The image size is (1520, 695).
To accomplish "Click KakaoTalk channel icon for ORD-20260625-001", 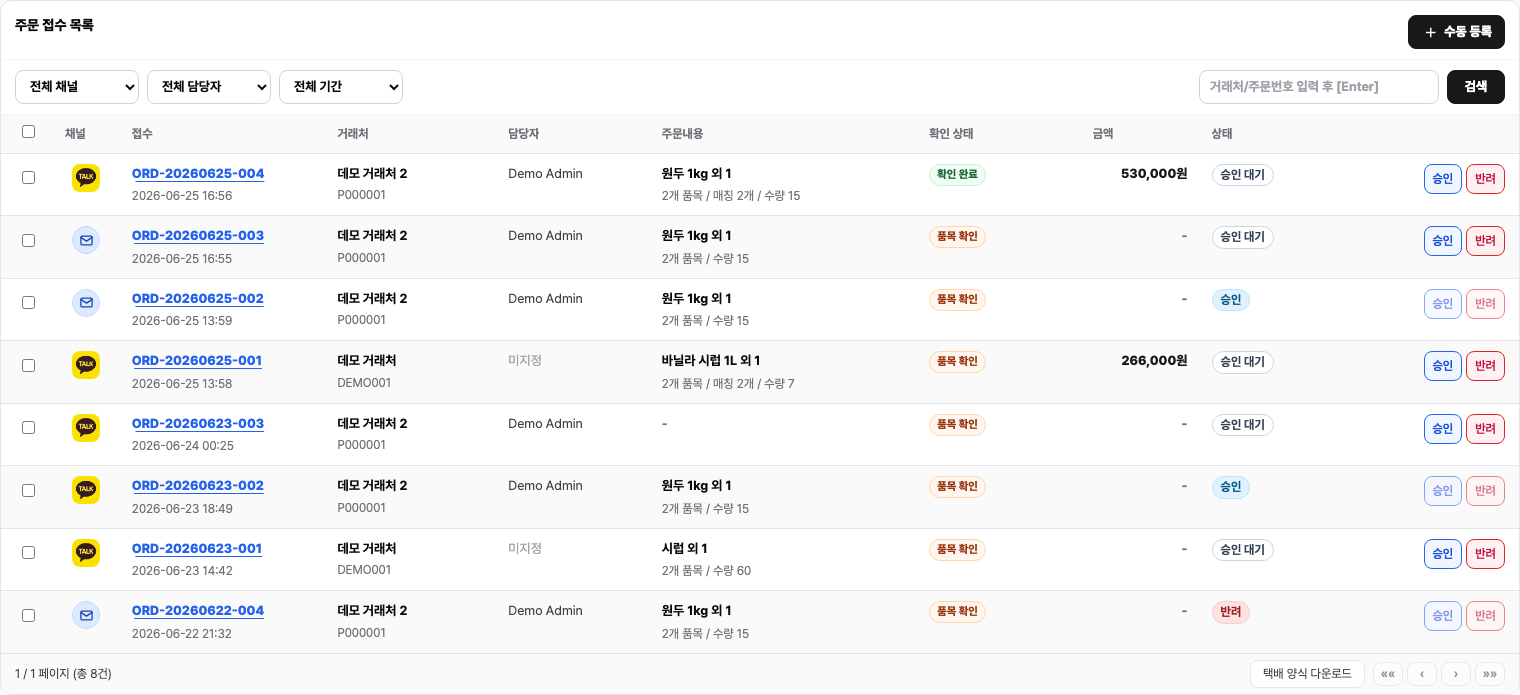I will click(86, 365).
